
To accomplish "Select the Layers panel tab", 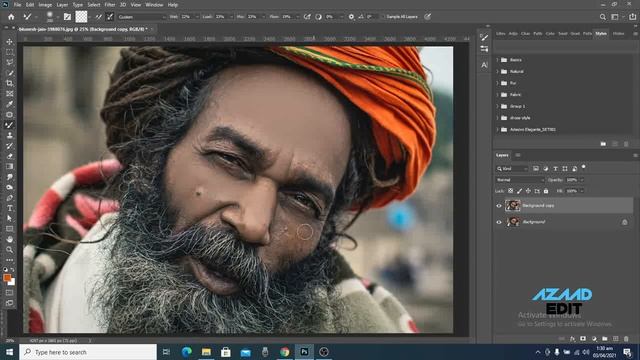I will point(502,155).
